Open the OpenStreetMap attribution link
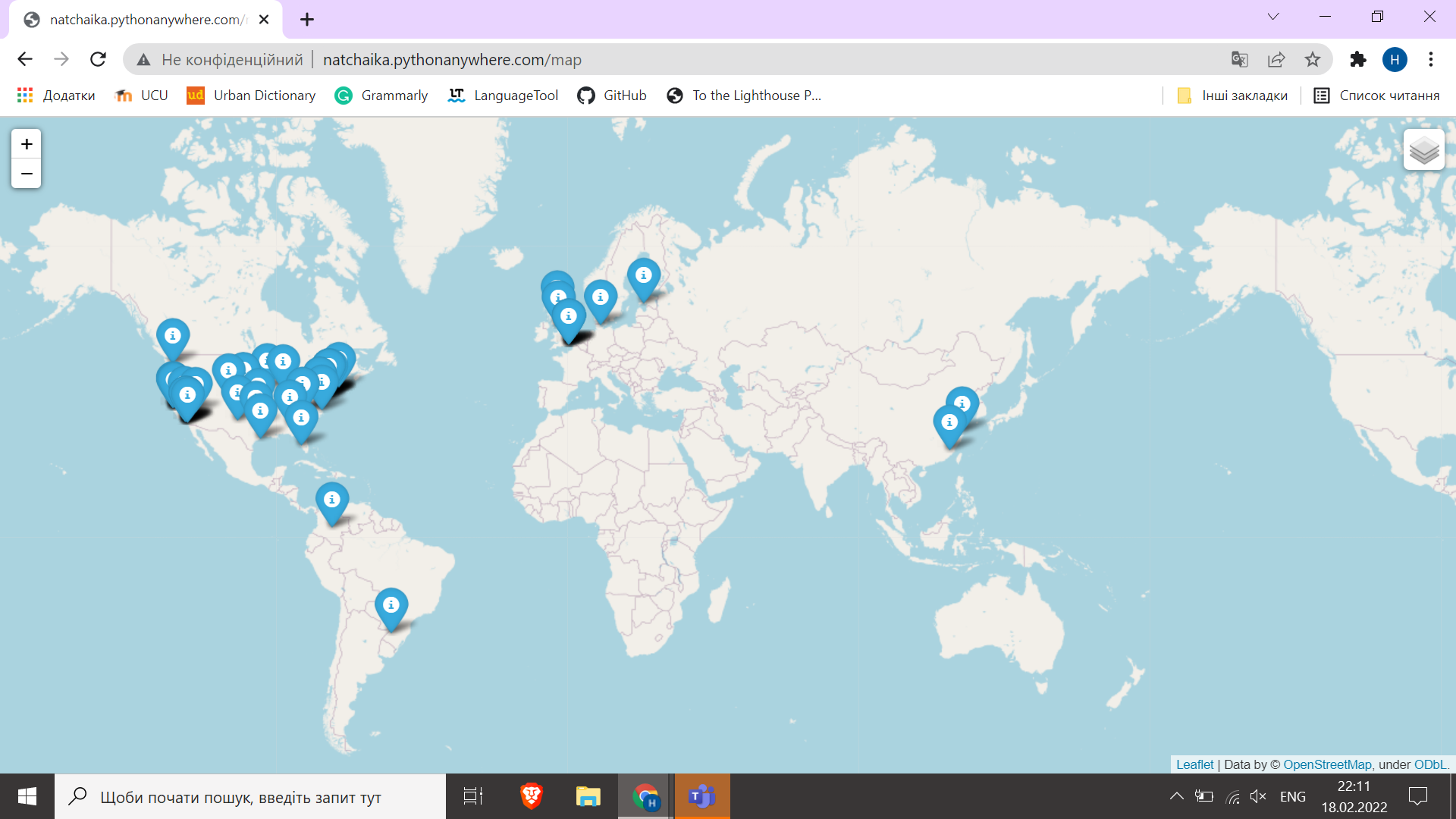 pos(1326,764)
